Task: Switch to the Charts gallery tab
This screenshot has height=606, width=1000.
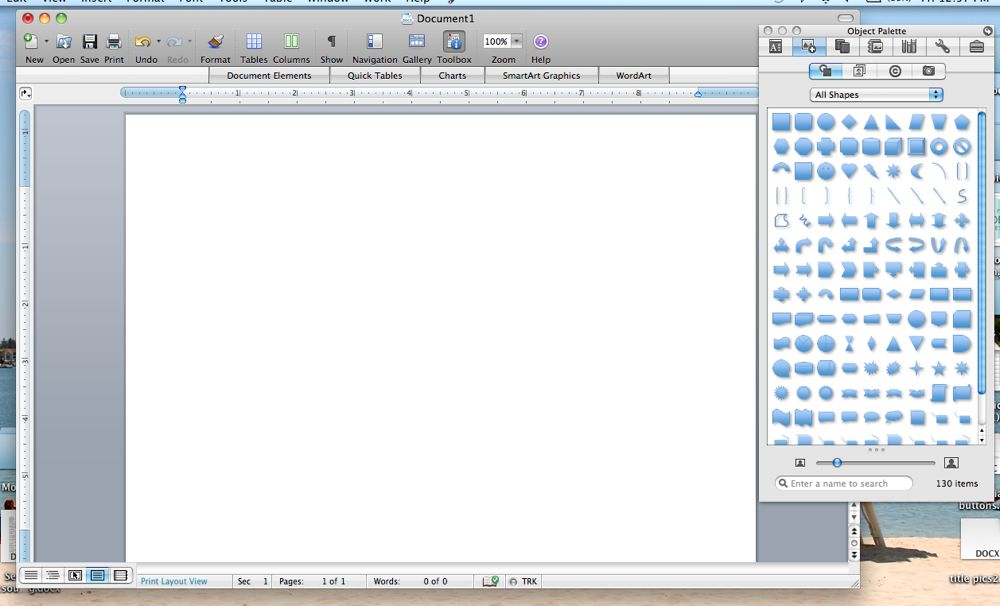Action: (452, 75)
